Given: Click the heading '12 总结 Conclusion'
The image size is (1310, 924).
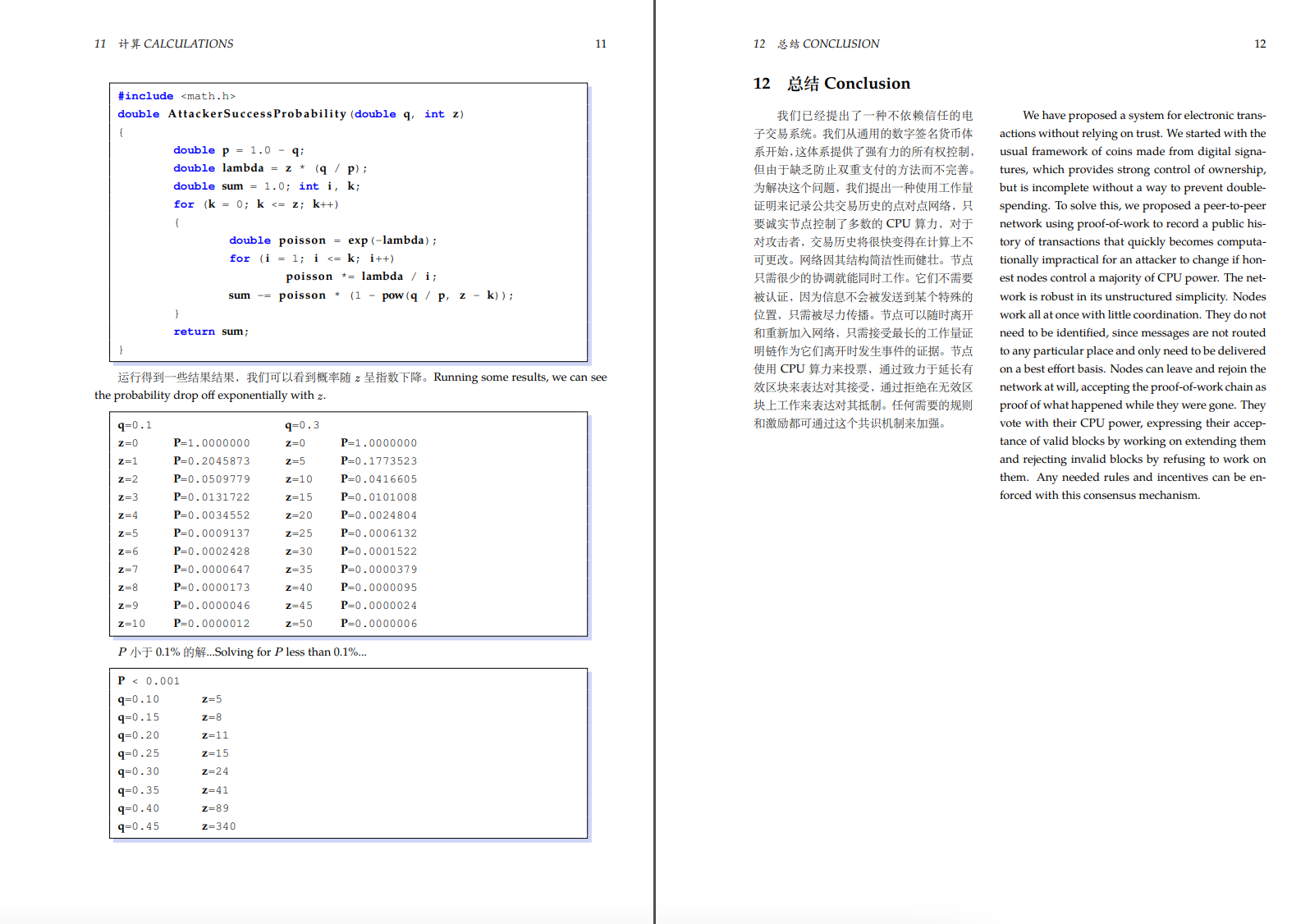Looking at the screenshot, I should [831, 84].
